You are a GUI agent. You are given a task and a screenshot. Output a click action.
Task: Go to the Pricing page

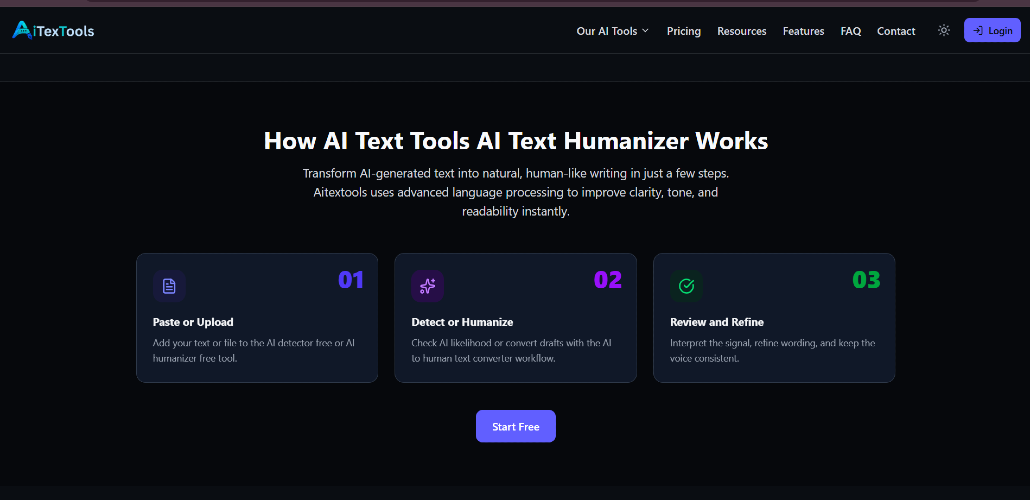(684, 31)
